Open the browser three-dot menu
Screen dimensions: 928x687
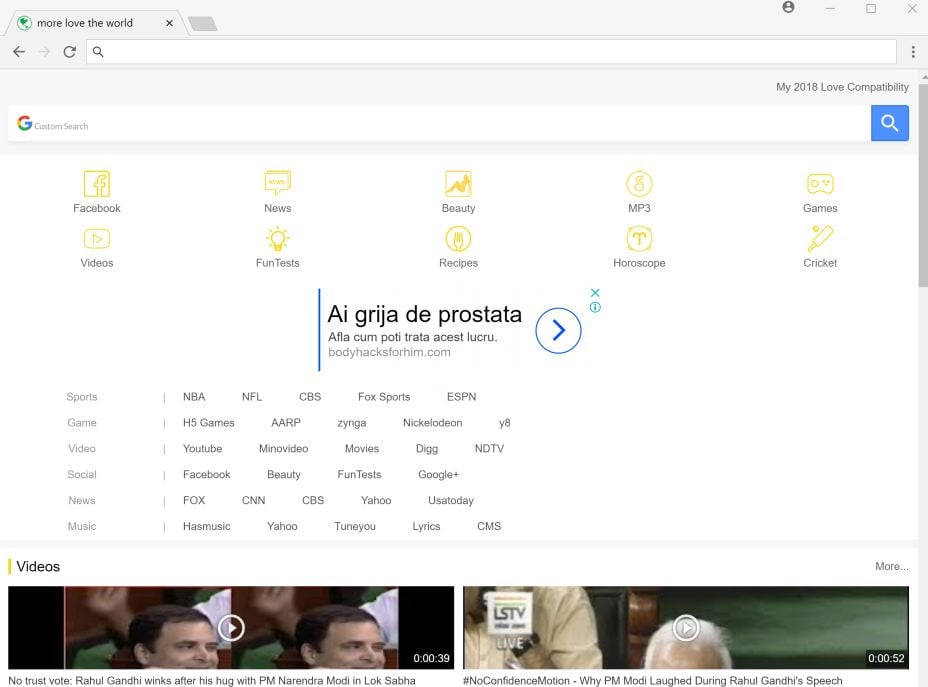tap(913, 51)
